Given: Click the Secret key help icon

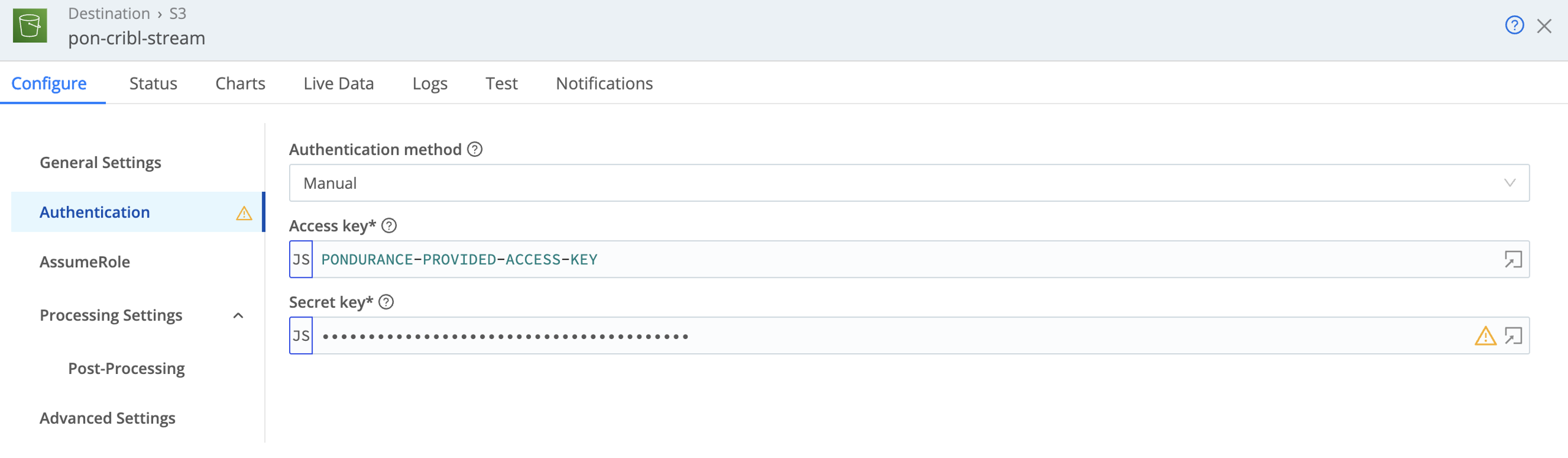Looking at the screenshot, I should [386, 302].
